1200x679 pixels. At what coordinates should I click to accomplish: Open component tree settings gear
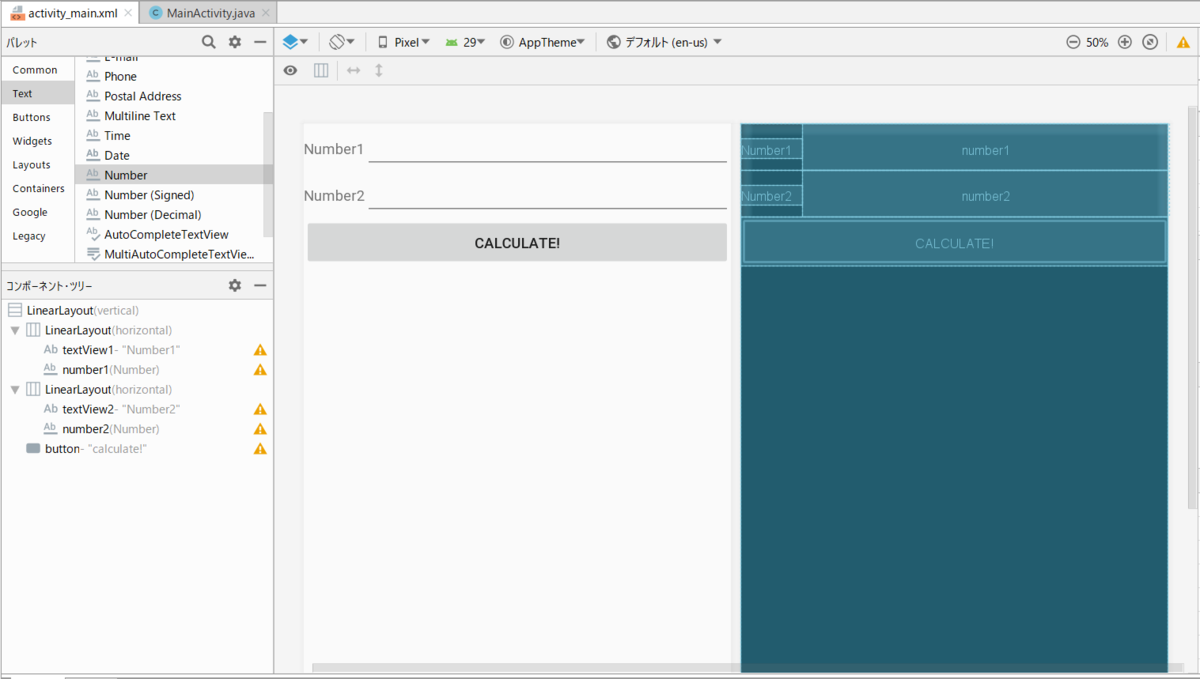pos(235,285)
